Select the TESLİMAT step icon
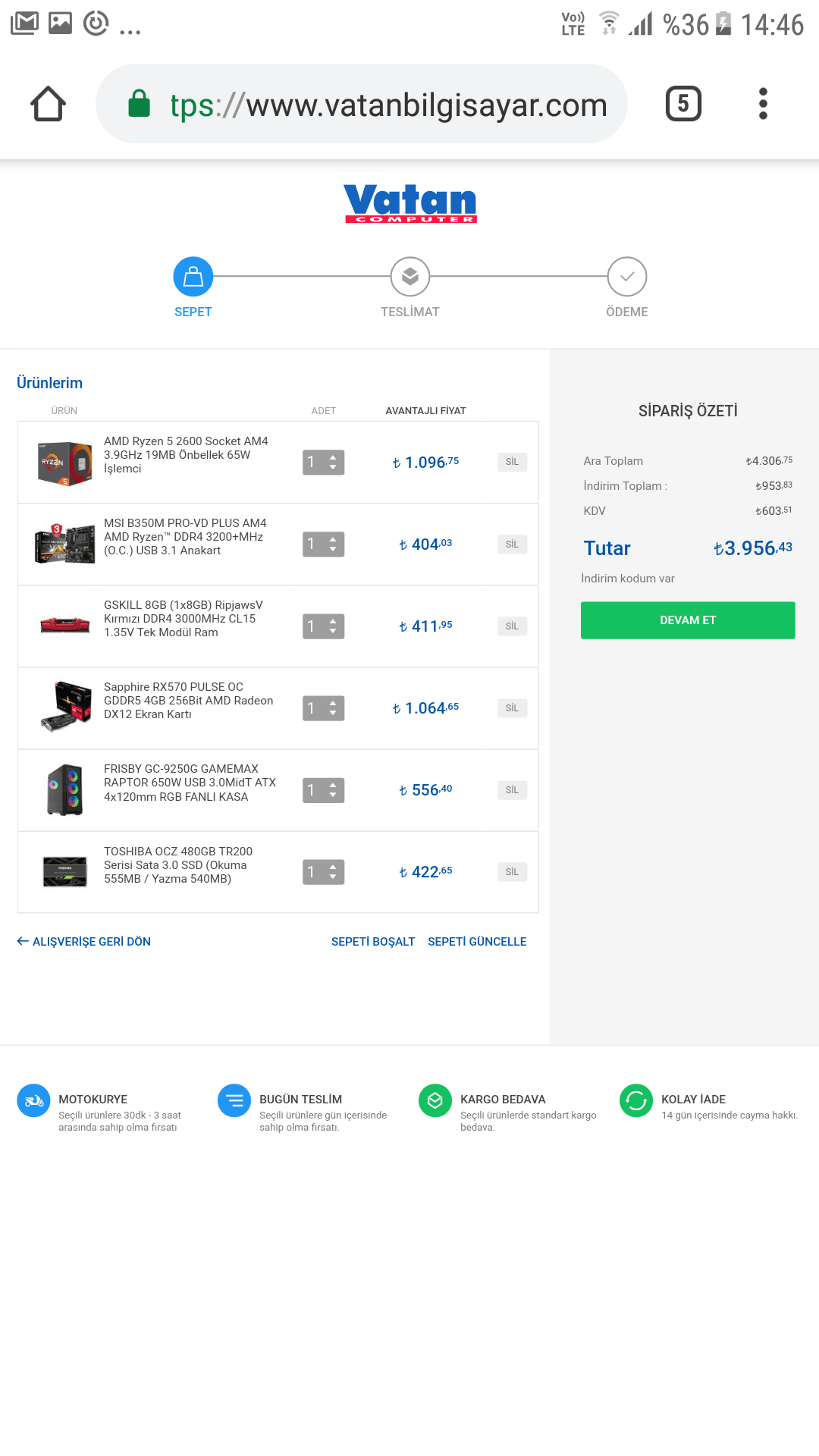Screen dimensions: 819x1456 (410, 277)
